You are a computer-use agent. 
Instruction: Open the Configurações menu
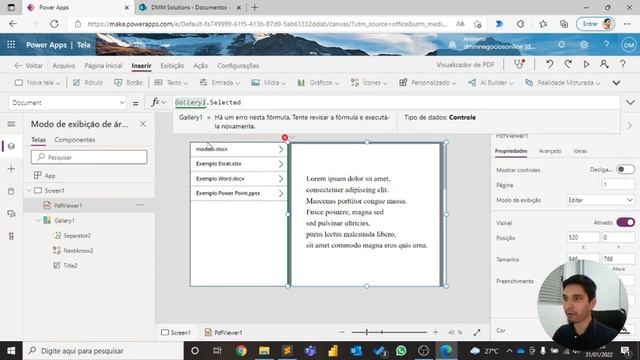tap(238, 66)
